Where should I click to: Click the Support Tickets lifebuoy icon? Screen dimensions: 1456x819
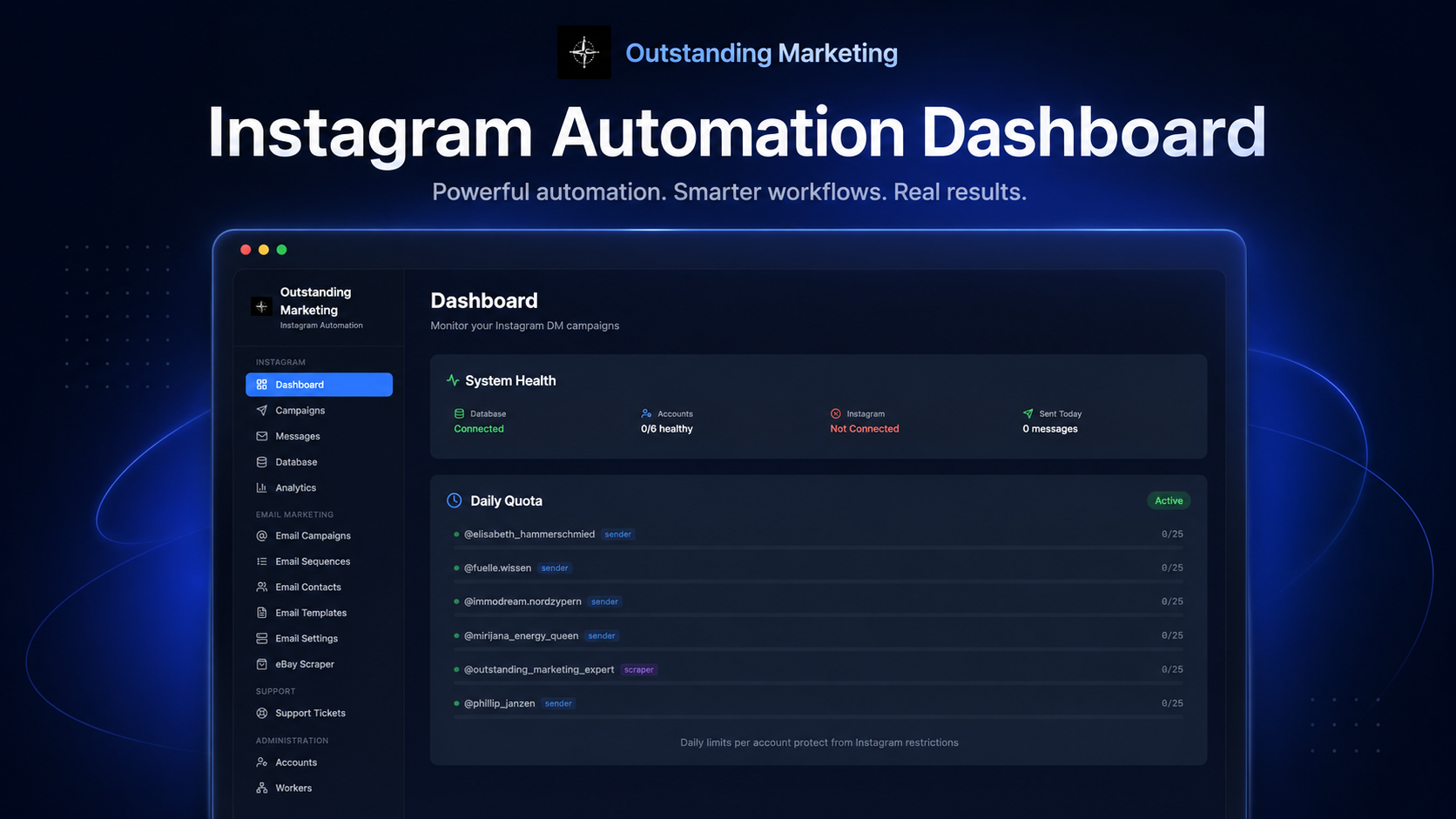pyautogui.click(x=261, y=713)
